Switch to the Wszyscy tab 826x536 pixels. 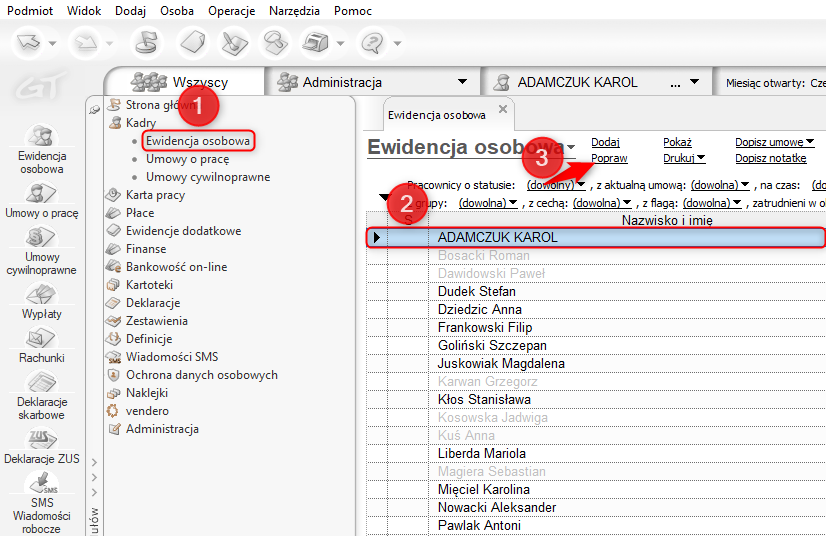(184, 82)
